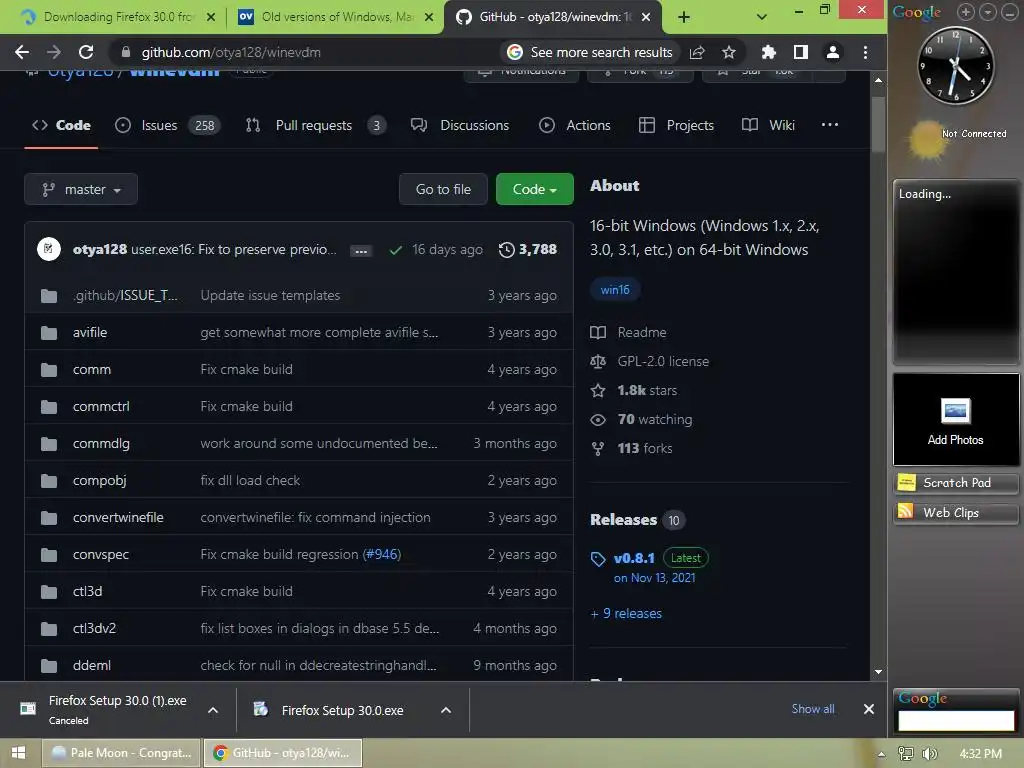Viewport: 1024px width, 768px height.
Task: Open the compobj folder
Action: pos(99,481)
